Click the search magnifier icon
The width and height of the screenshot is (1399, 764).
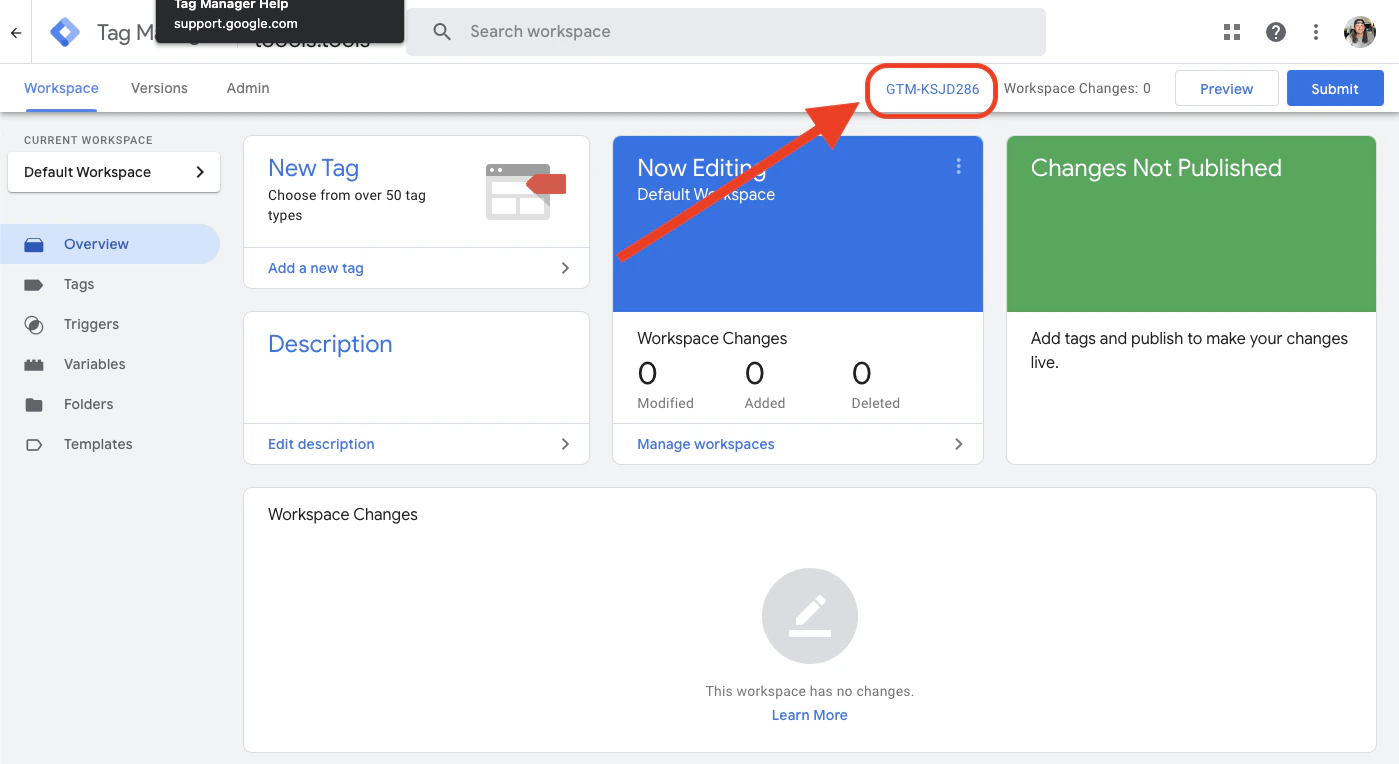[x=442, y=32]
